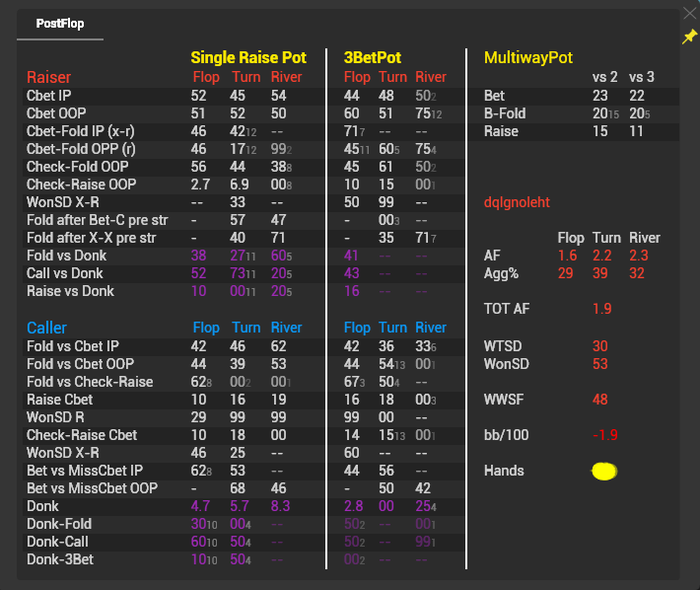This screenshot has height=590, width=700.
Task: Click the AF flop value 1.6
Action: (567, 256)
